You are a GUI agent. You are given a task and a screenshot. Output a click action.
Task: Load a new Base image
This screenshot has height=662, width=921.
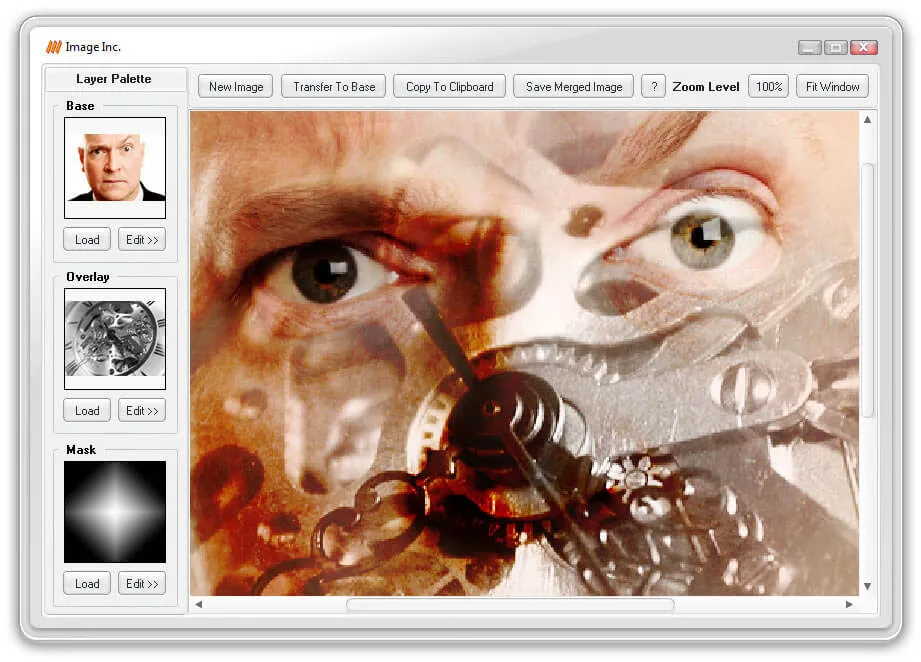click(x=86, y=239)
